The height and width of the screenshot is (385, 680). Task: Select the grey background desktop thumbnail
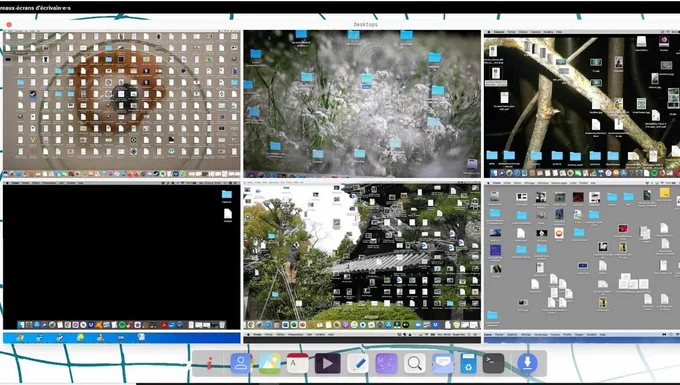pos(582,256)
